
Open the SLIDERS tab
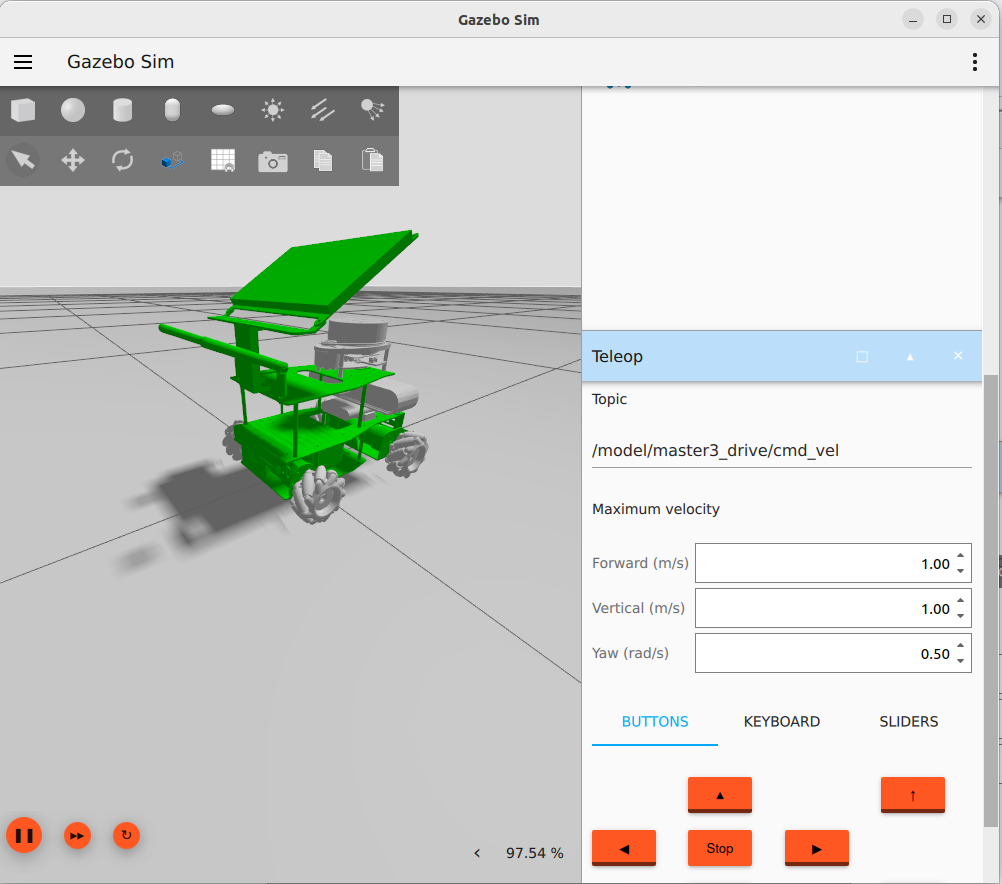908,722
